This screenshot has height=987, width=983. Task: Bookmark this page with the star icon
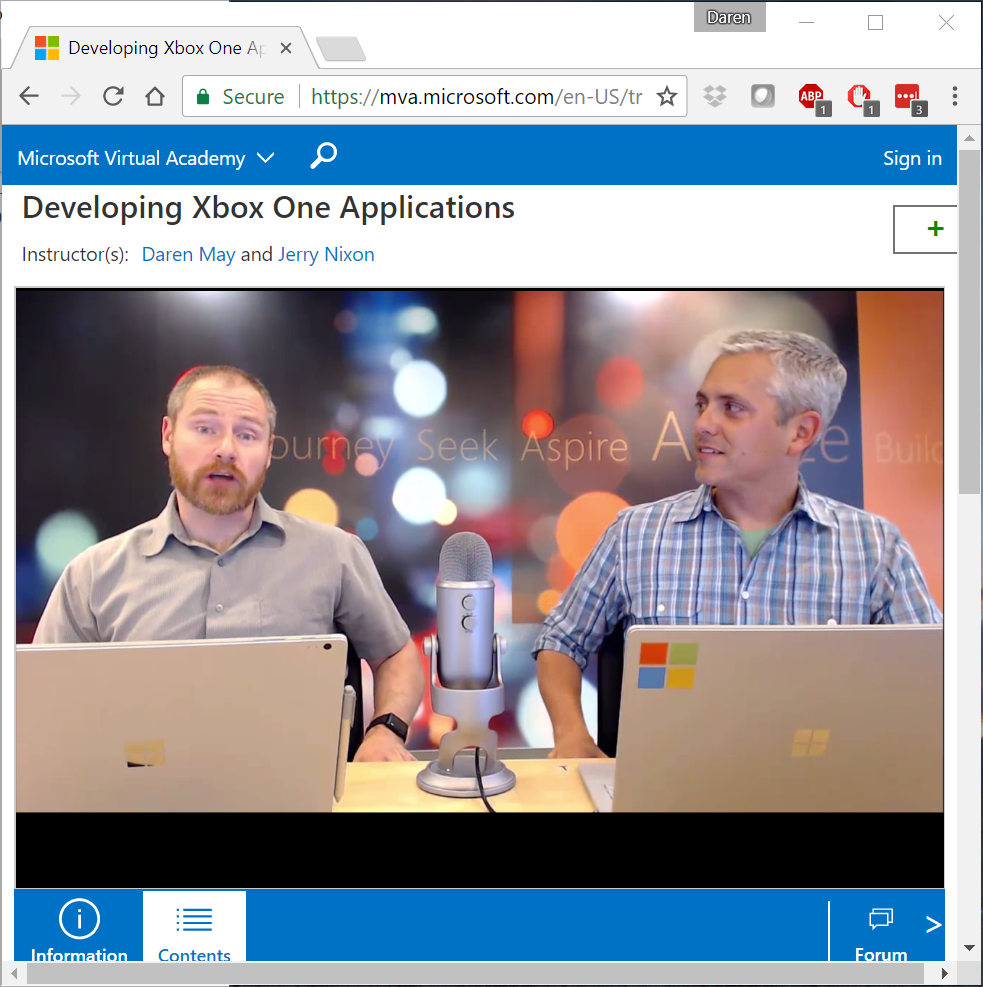click(x=666, y=96)
